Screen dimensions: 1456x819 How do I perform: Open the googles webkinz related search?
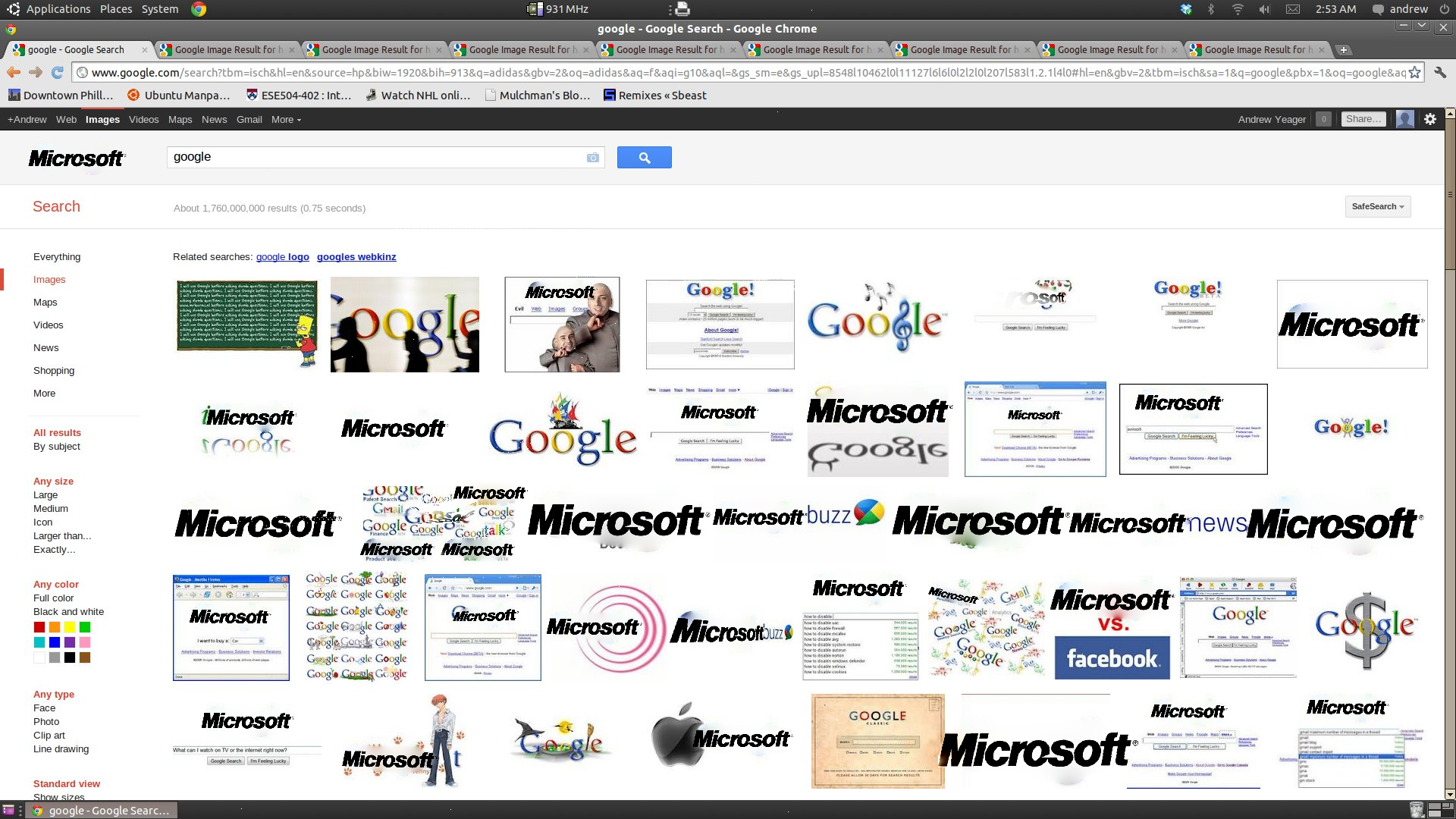[356, 257]
